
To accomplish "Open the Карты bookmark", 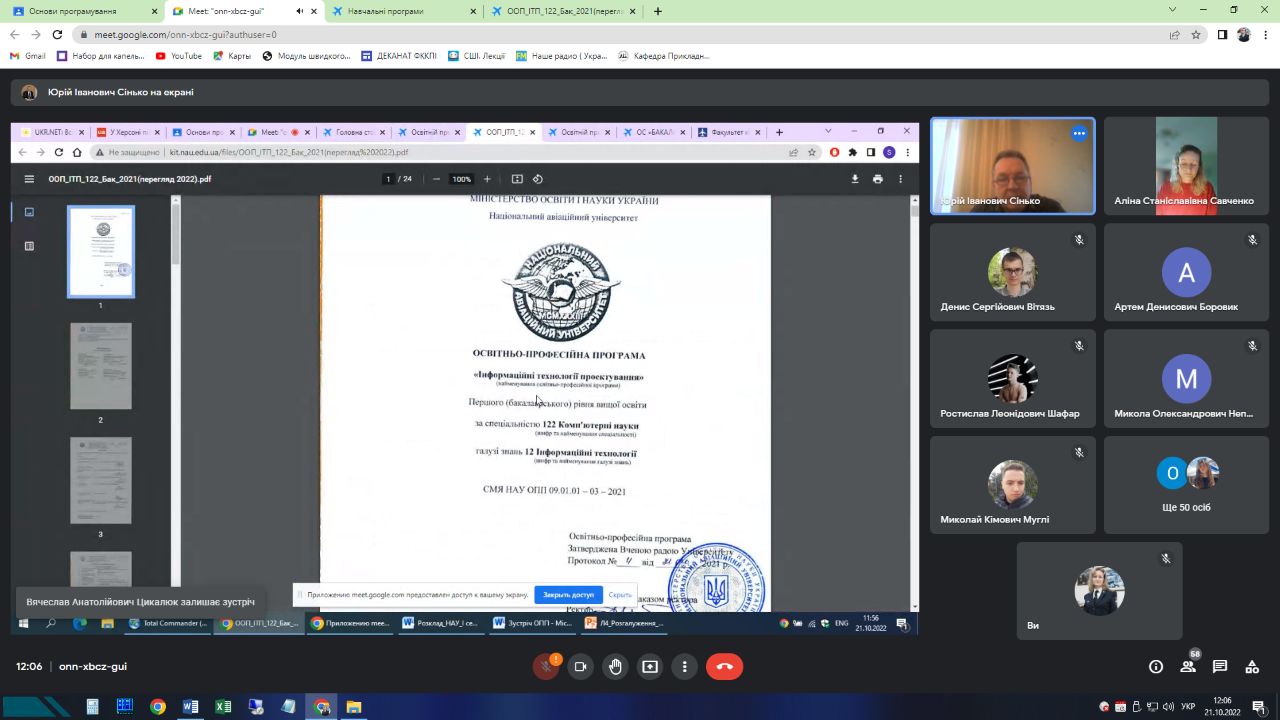I will tap(231, 56).
